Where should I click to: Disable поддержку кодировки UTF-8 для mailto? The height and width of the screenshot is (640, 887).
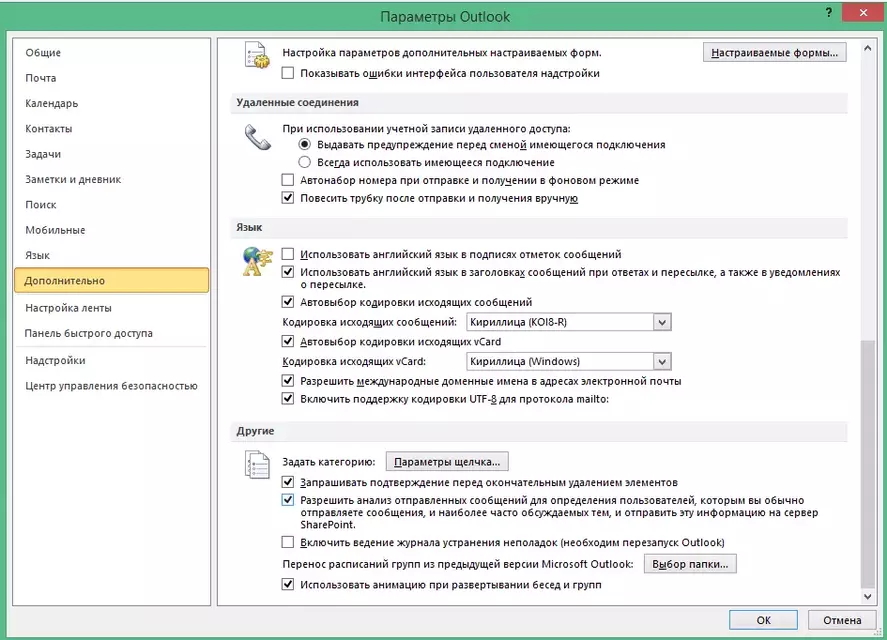point(288,399)
